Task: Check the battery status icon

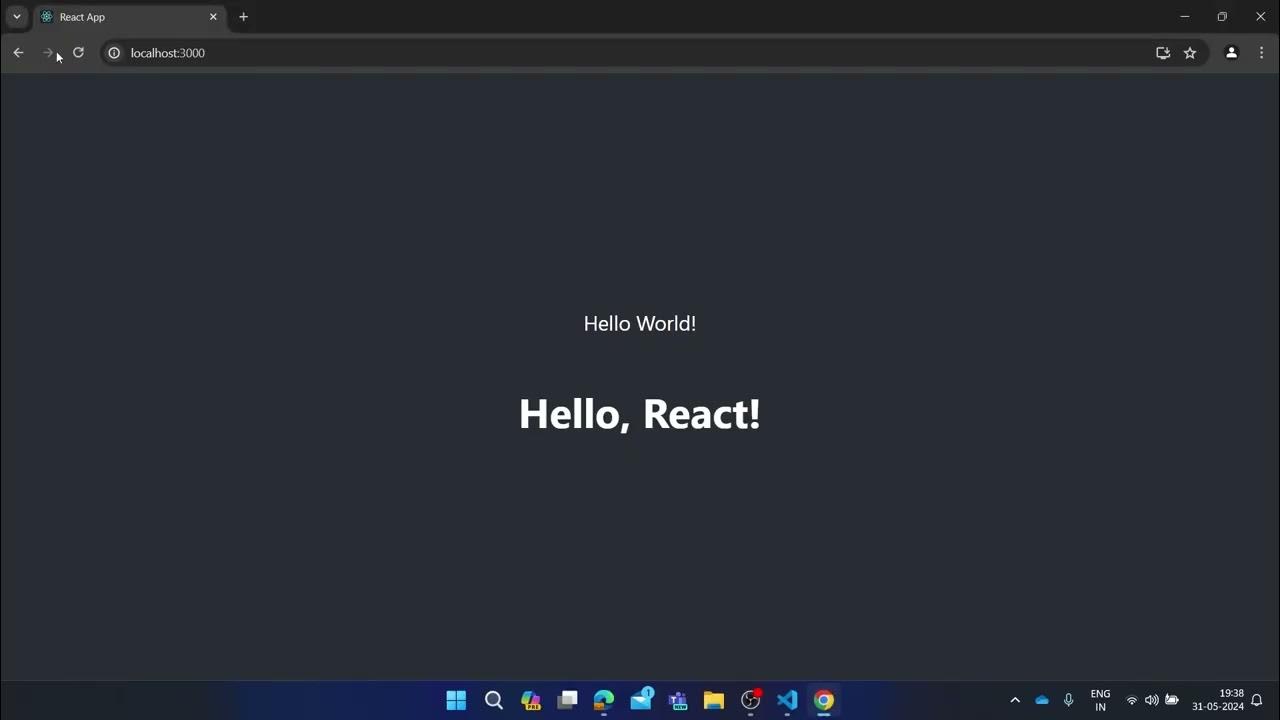Action: point(1172,700)
